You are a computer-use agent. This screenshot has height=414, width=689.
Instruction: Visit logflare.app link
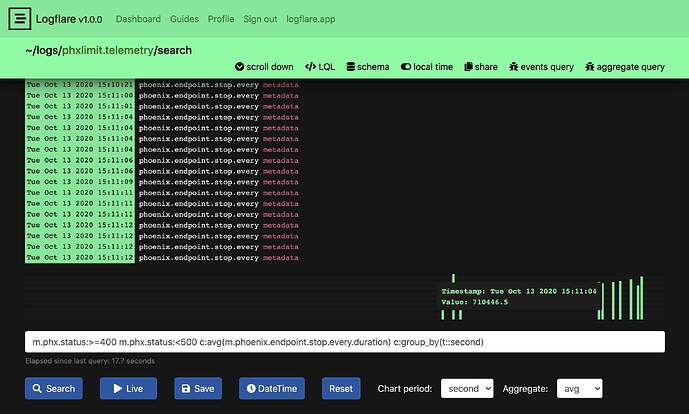tap(311, 19)
